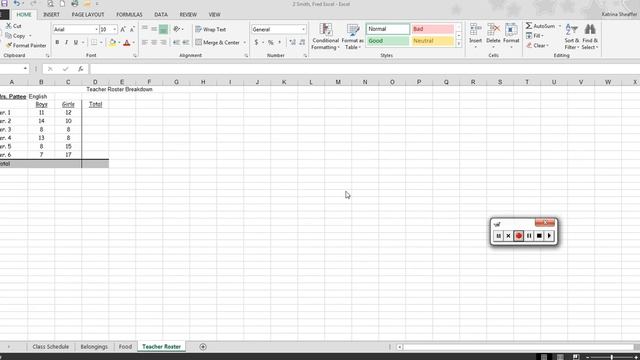Click Decrease Decimal icon
The width and height of the screenshot is (640, 360).
tap(302, 42)
